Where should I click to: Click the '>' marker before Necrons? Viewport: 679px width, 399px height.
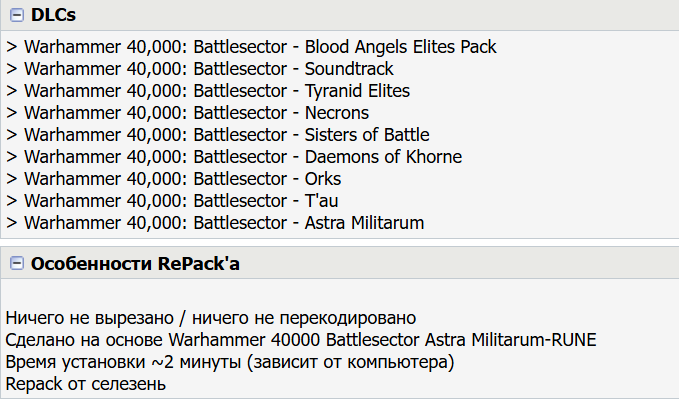[12, 113]
